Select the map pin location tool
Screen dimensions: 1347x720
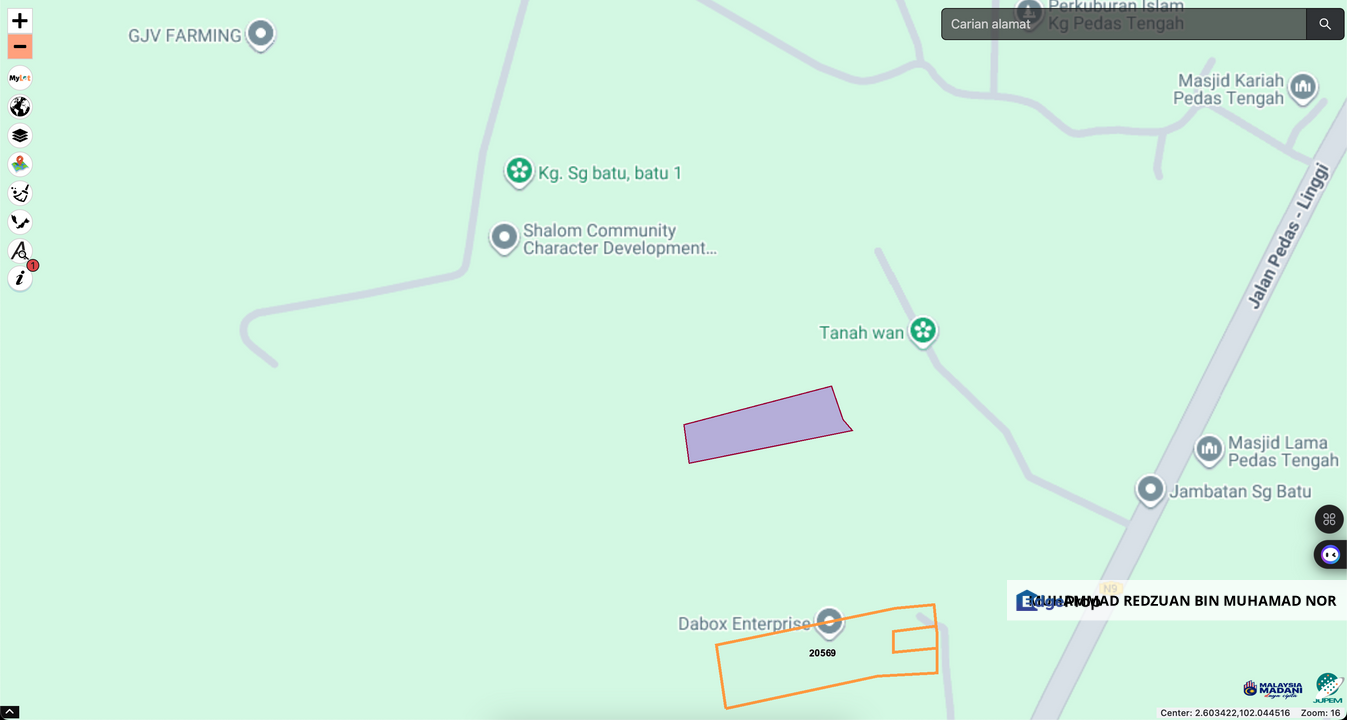click(20, 164)
